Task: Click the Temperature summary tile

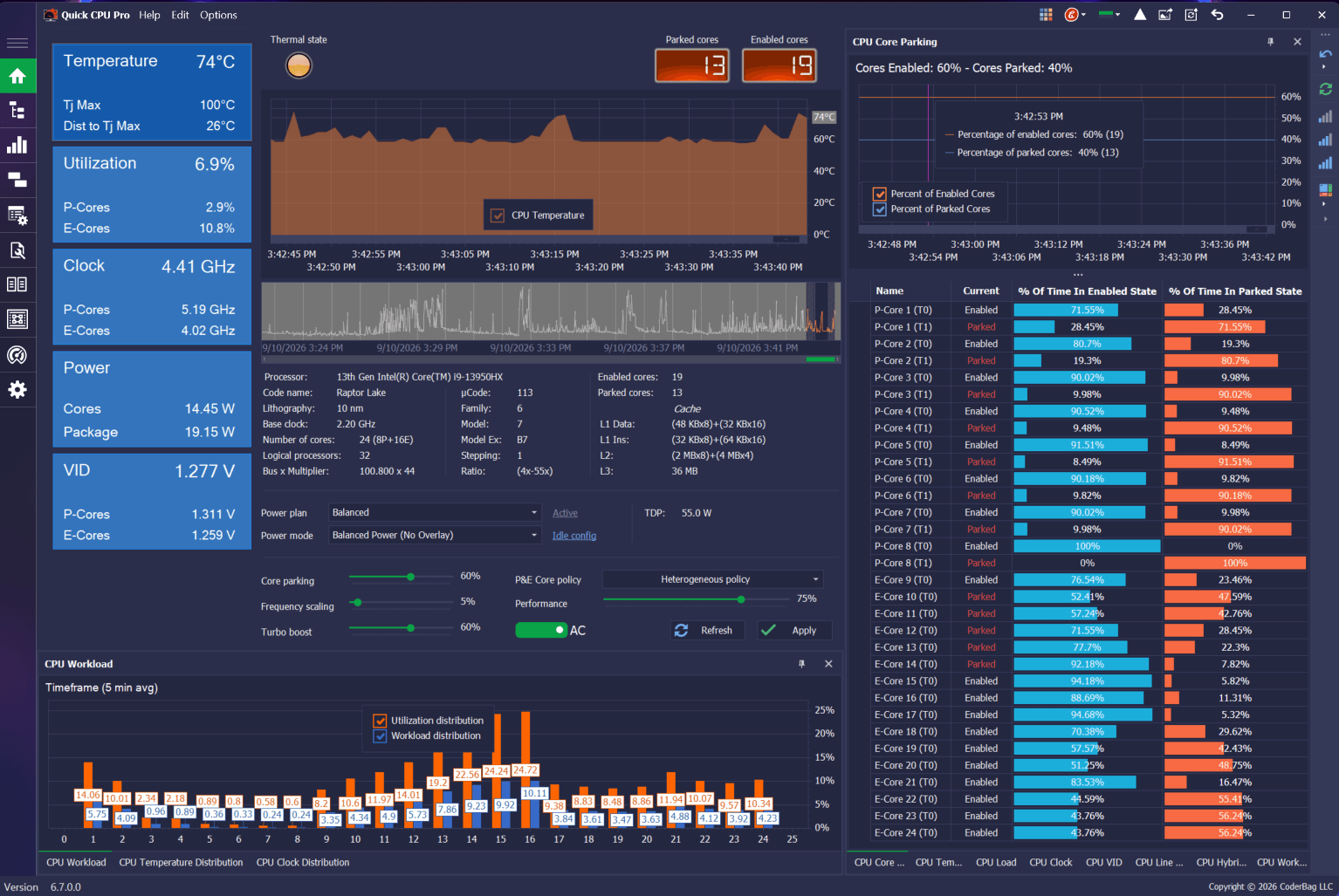Action: click(152, 92)
